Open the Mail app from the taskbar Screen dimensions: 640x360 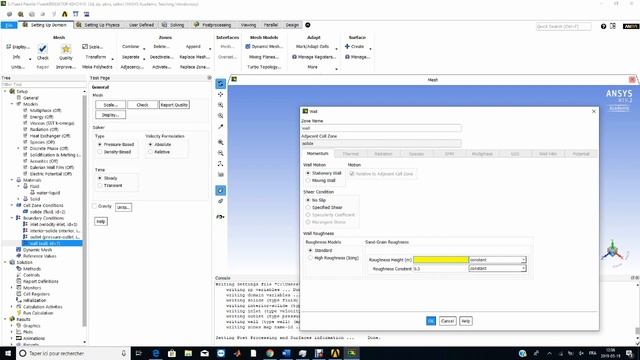[x=204, y=353]
